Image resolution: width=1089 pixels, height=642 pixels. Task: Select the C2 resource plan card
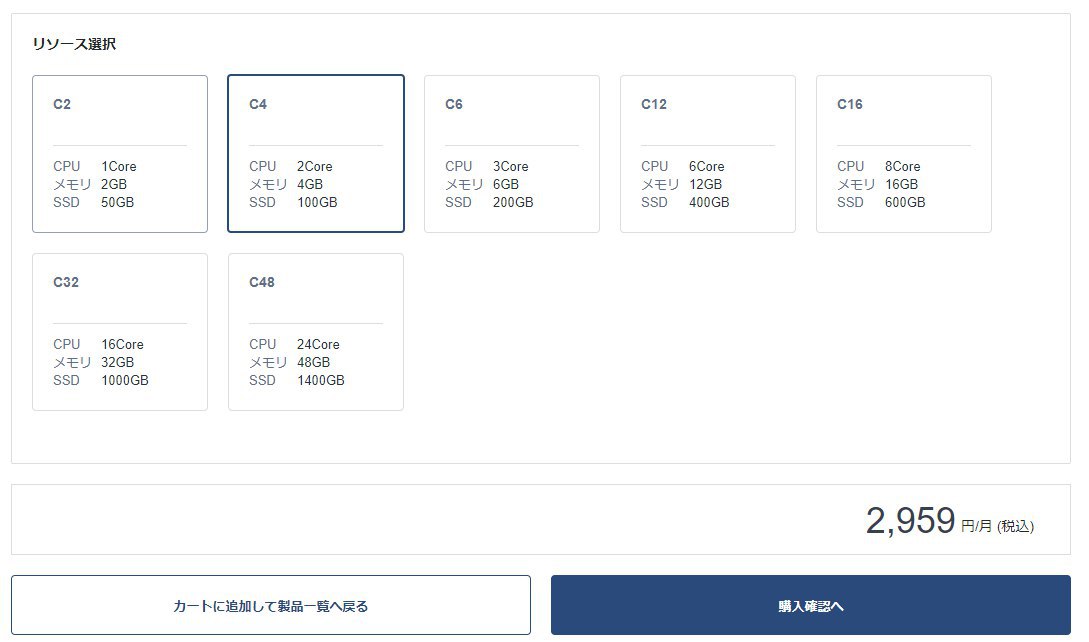(x=120, y=154)
